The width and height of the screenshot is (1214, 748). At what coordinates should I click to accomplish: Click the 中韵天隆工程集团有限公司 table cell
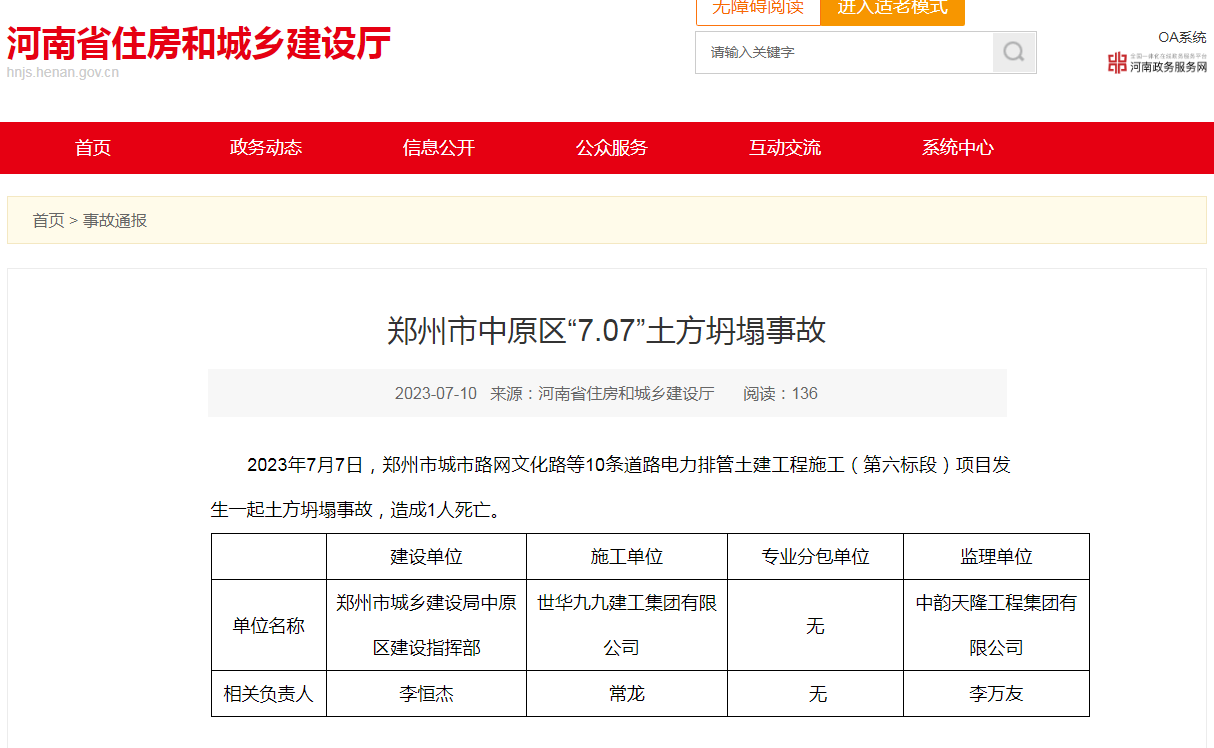[x=996, y=625]
